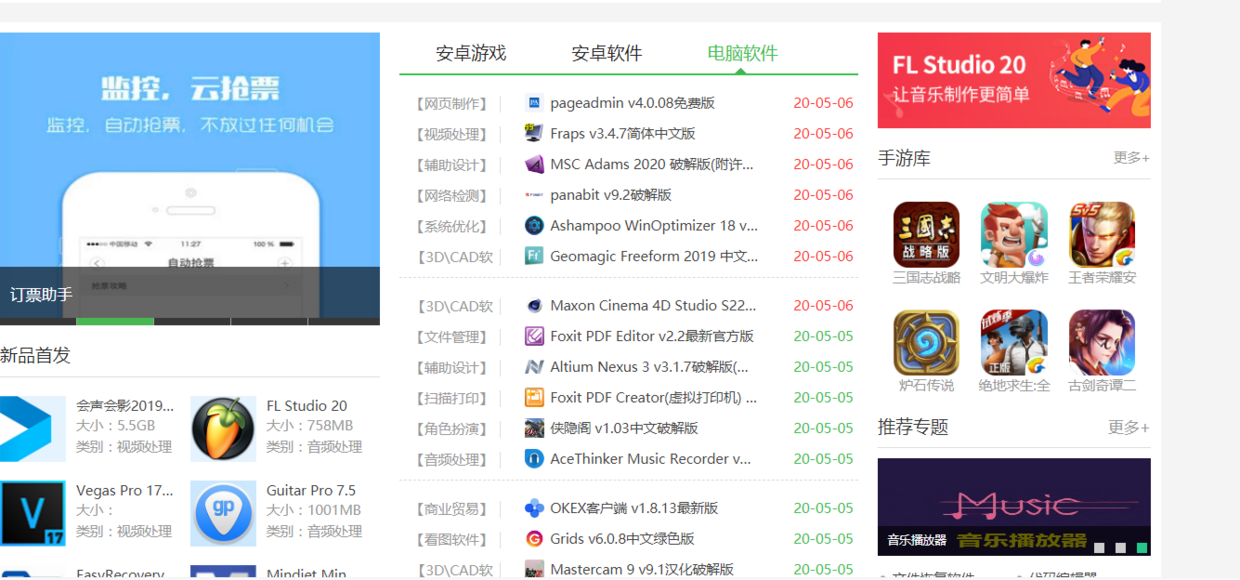Image resolution: width=1240 pixels, height=580 pixels.
Task: Switch to the 安卓游戏 tab
Action: pyautogui.click(x=471, y=54)
